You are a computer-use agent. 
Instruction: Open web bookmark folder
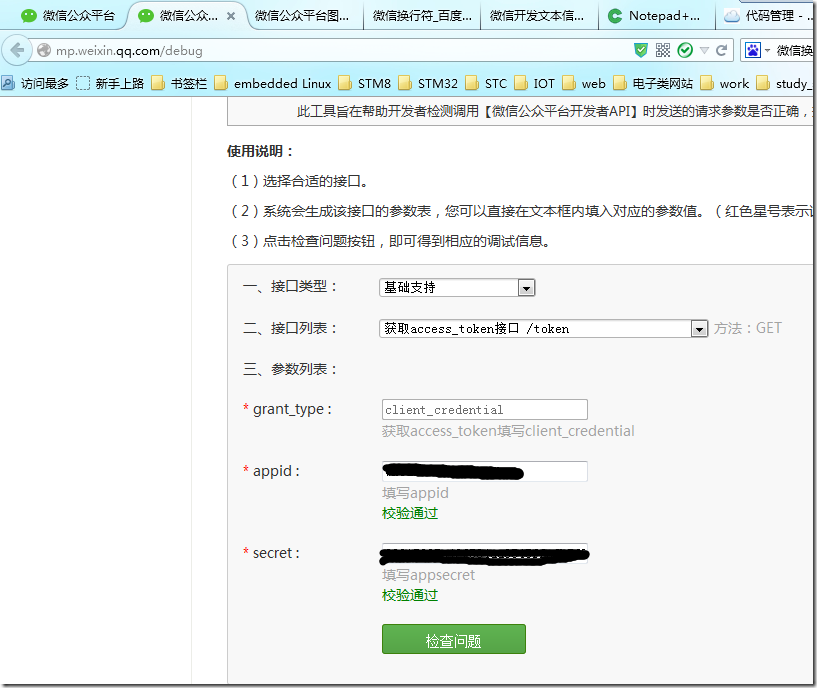click(584, 83)
